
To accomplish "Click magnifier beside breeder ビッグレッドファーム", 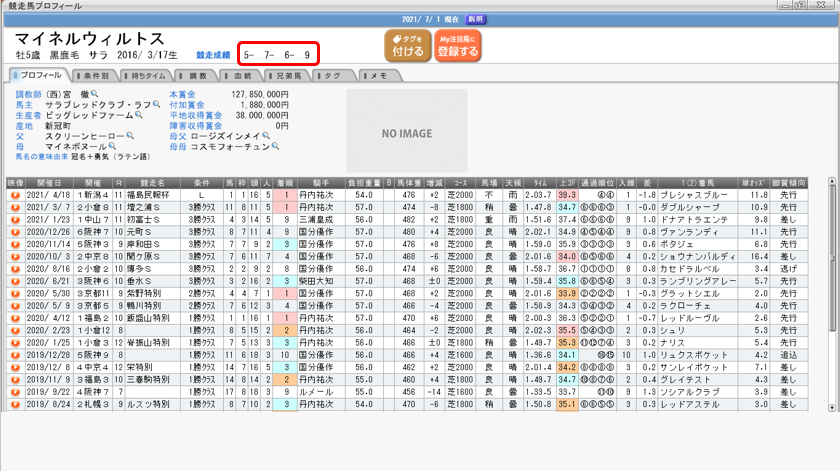I will coord(138,115).
